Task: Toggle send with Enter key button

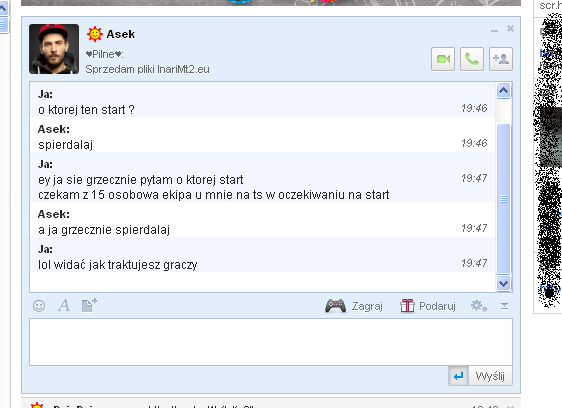Action: tap(458, 376)
